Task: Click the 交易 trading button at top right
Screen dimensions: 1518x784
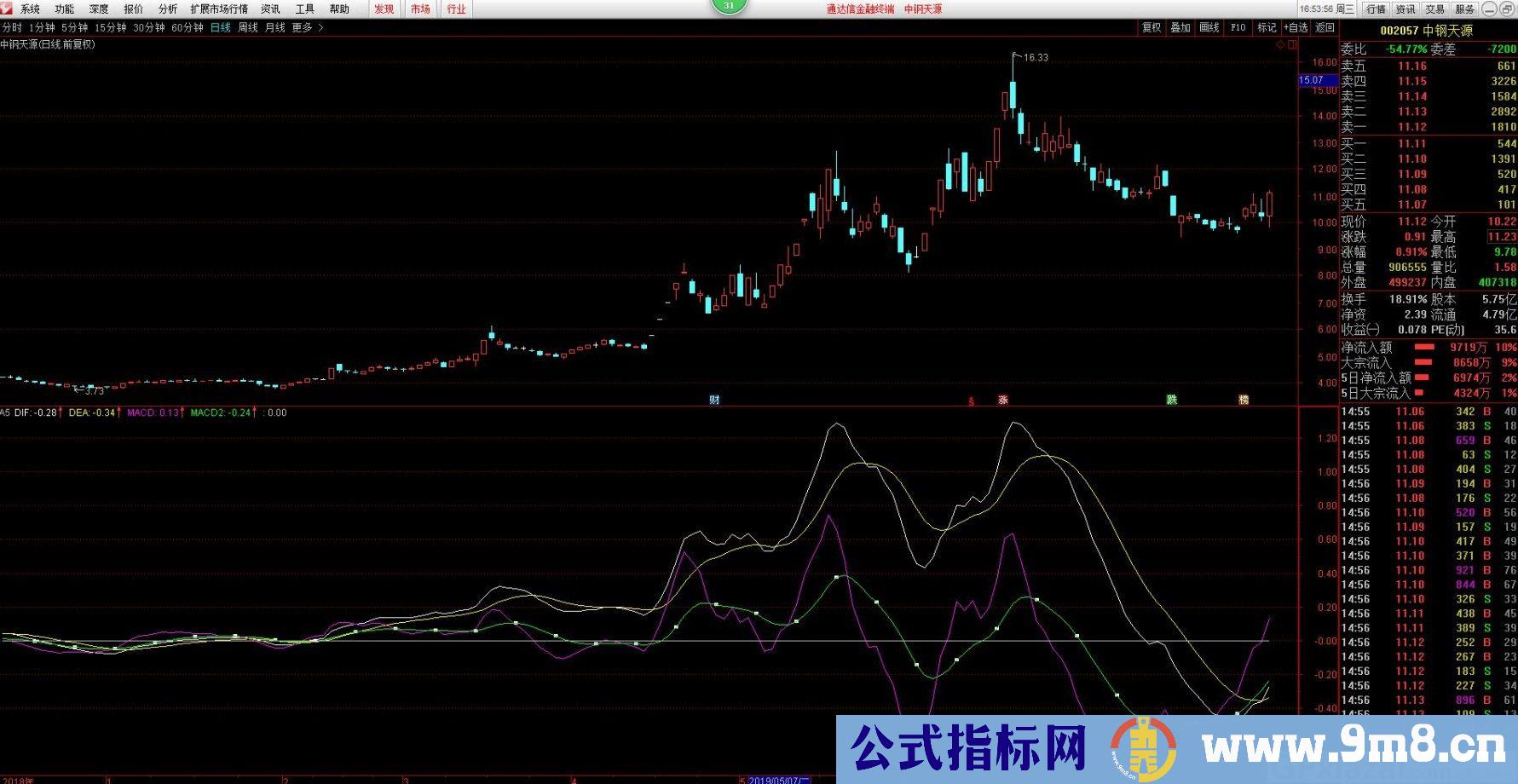Action: click(x=1435, y=9)
